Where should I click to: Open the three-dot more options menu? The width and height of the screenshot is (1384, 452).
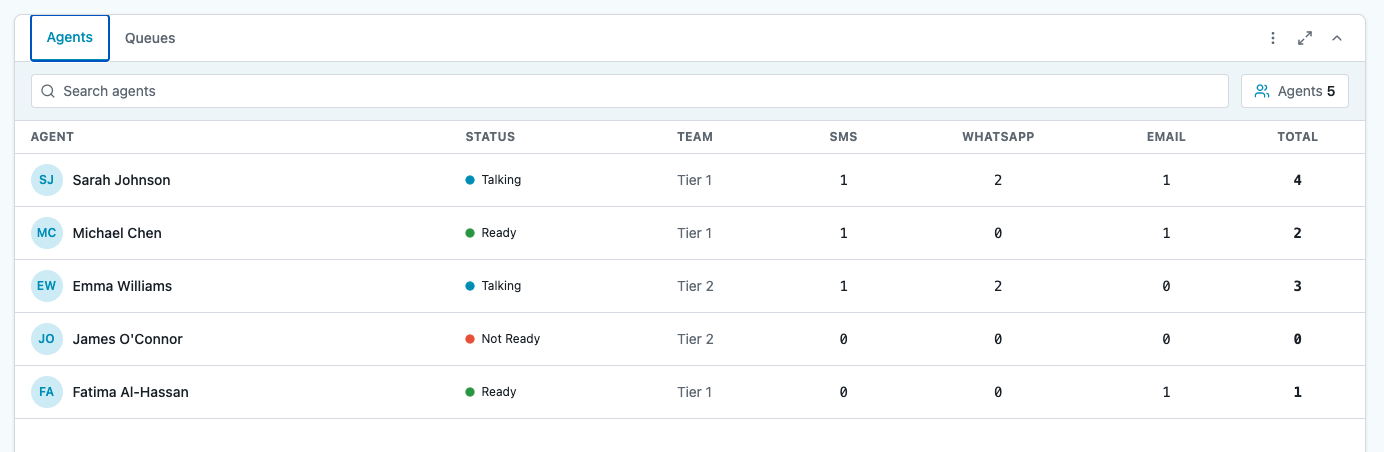(x=1273, y=38)
